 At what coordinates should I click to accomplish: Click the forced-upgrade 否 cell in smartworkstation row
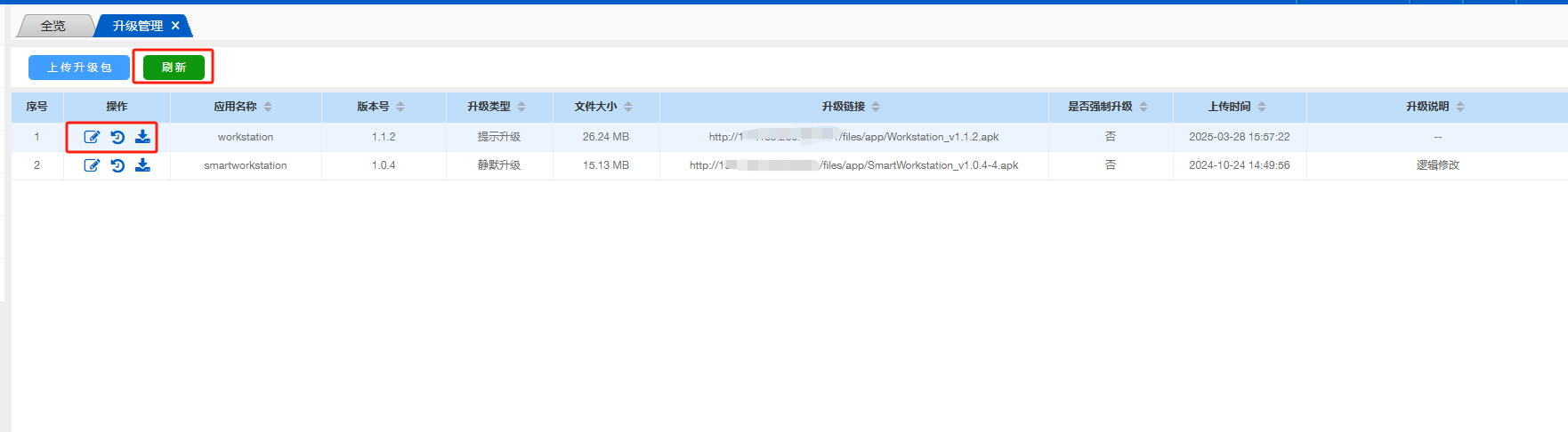tap(1111, 165)
